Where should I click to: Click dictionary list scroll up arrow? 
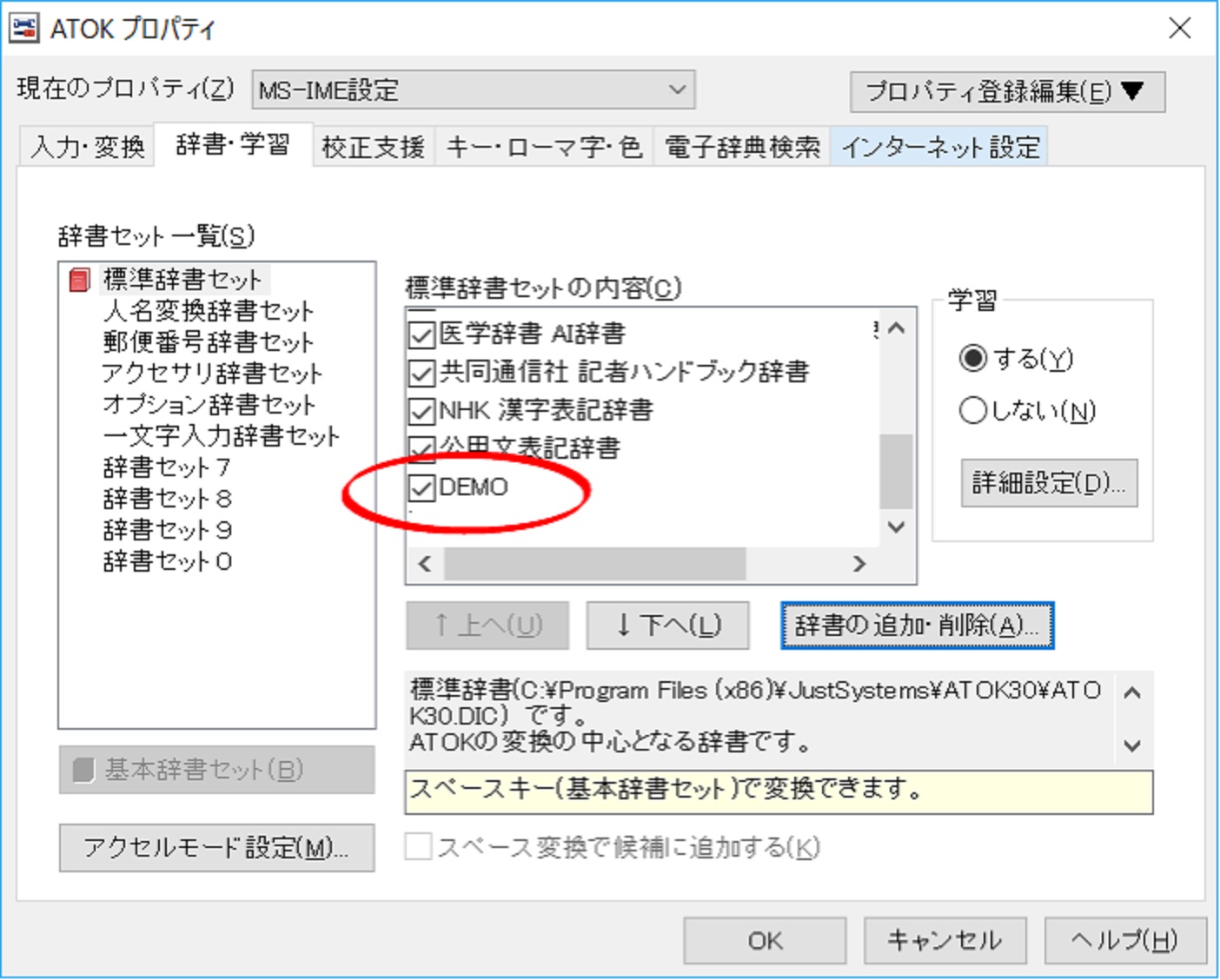coord(897,328)
